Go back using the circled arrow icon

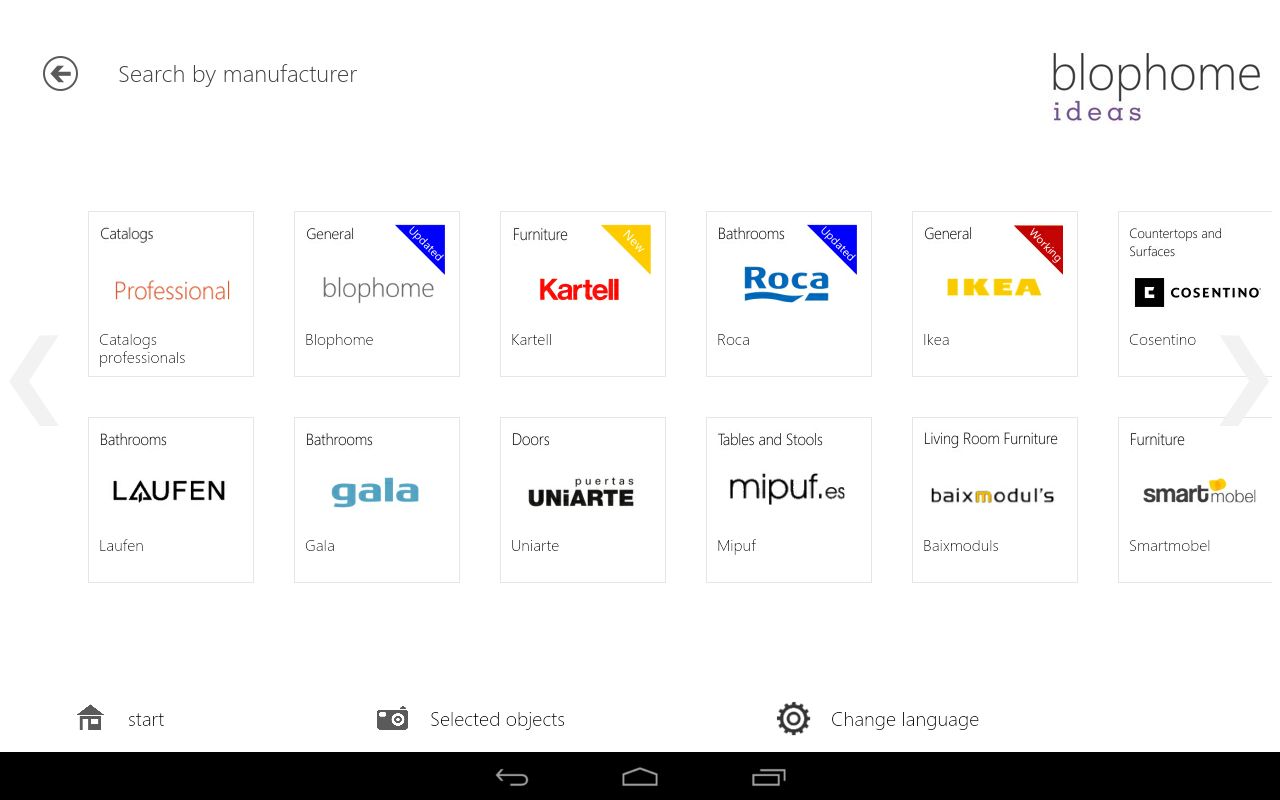click(x=60, y=74)
